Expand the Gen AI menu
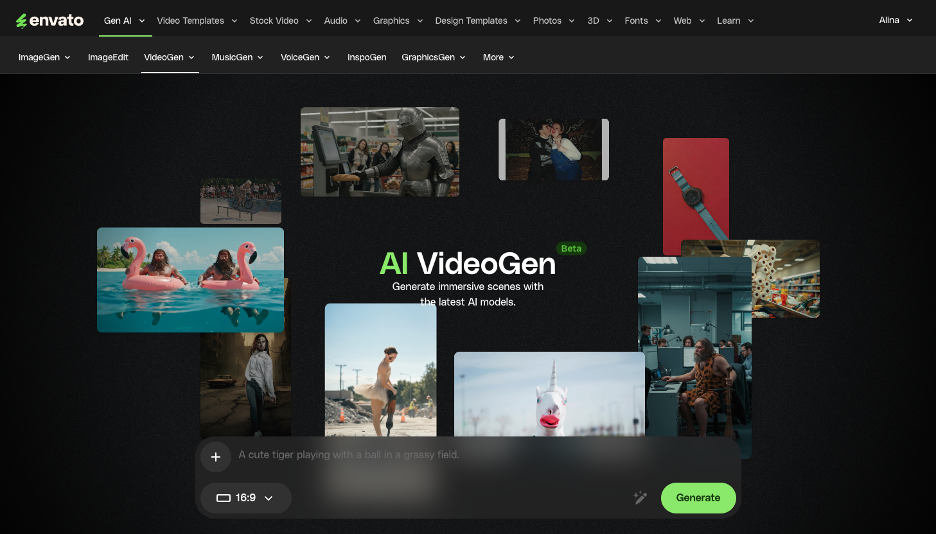The height and width of the screenshot is (534, 936). [x=123, y=20]
